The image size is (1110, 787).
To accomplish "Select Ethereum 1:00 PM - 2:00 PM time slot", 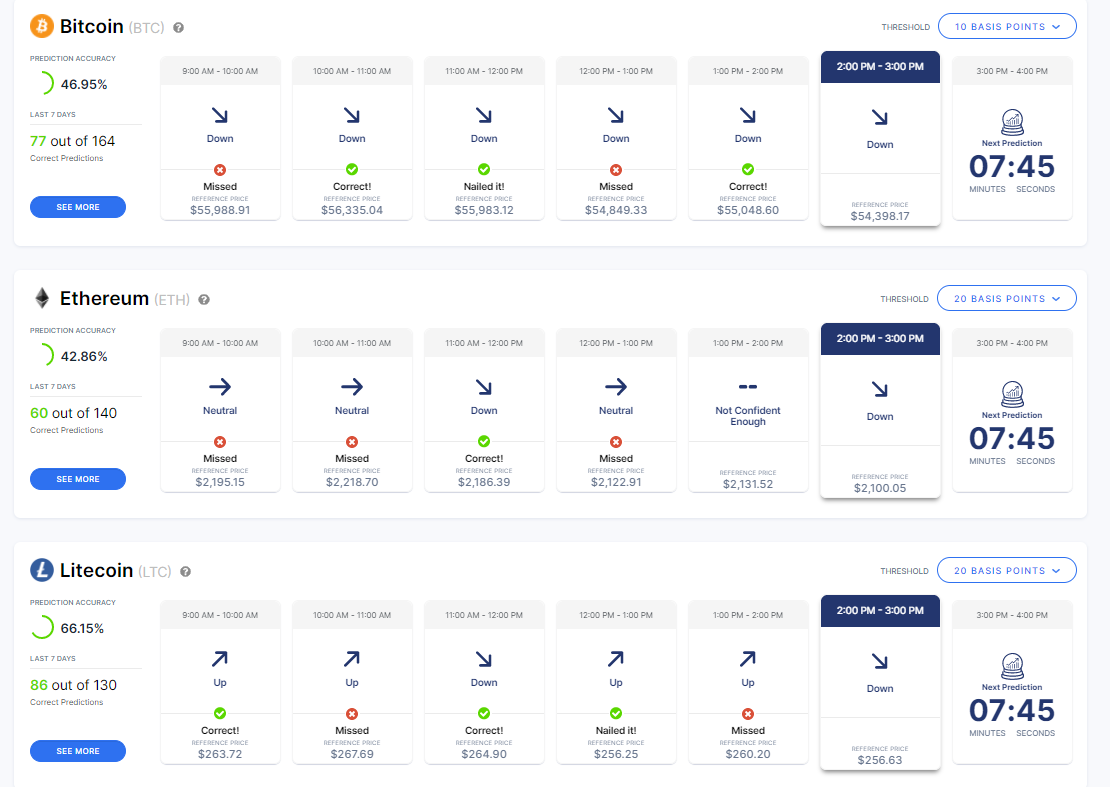I will point(748,343).
